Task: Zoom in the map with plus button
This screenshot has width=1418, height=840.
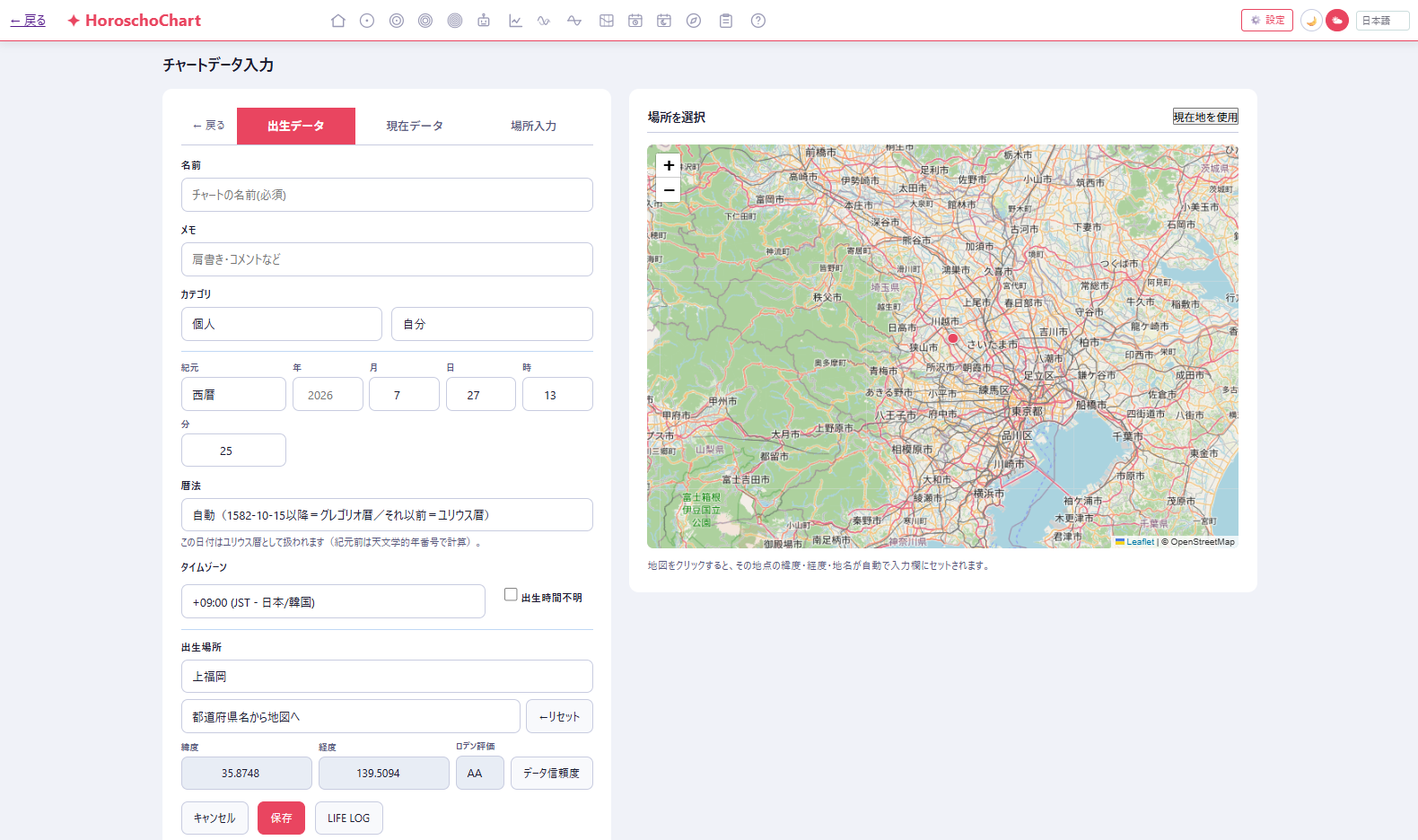Action: (669, 165)
